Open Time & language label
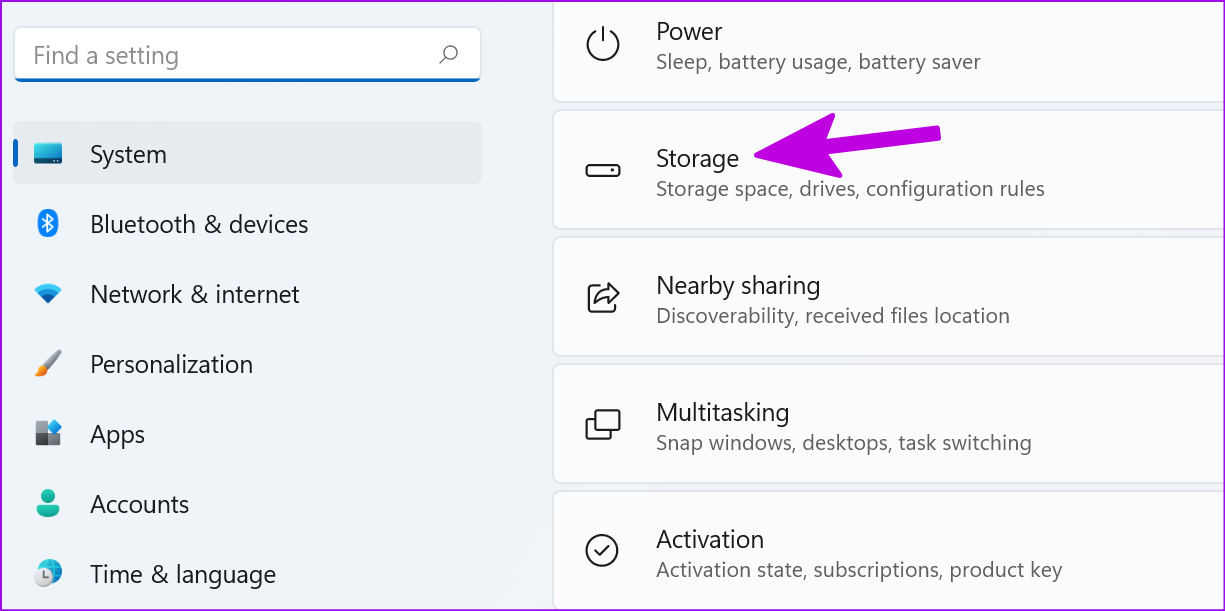The width and height of the screenshot is (1225, 611). (183, 575)
